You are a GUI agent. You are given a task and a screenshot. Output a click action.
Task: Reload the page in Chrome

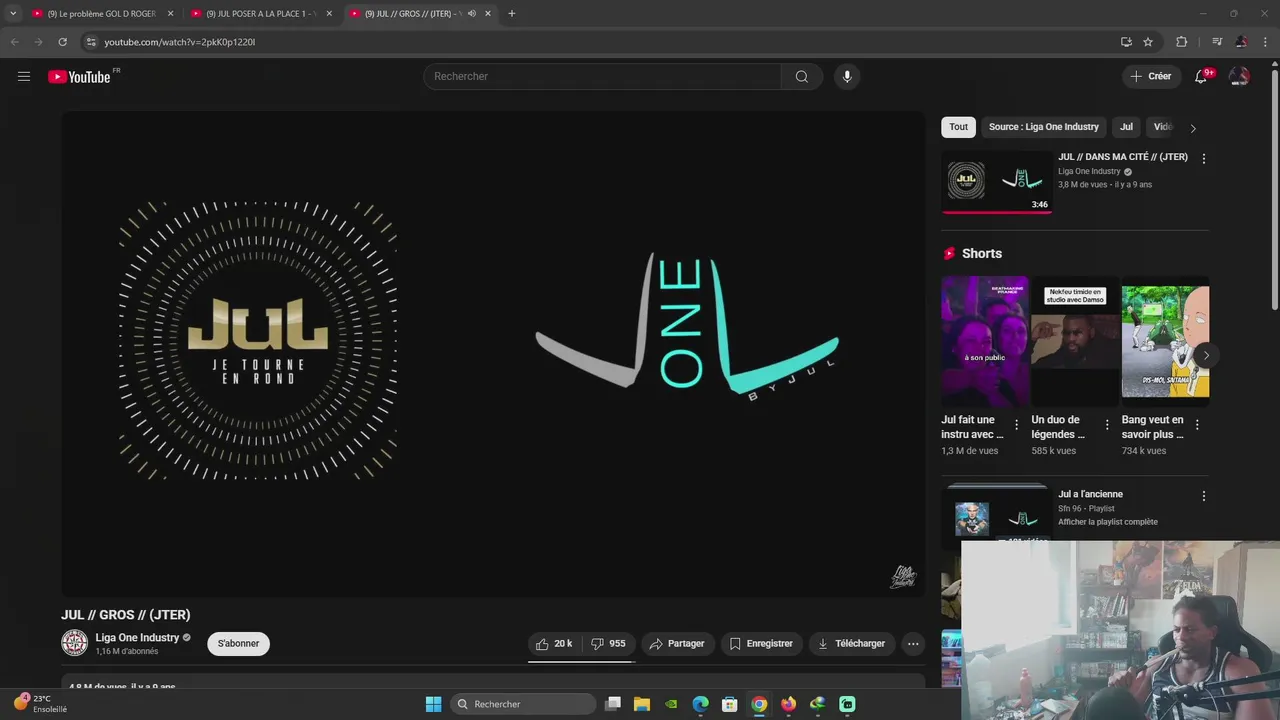[x=62, y=42]
